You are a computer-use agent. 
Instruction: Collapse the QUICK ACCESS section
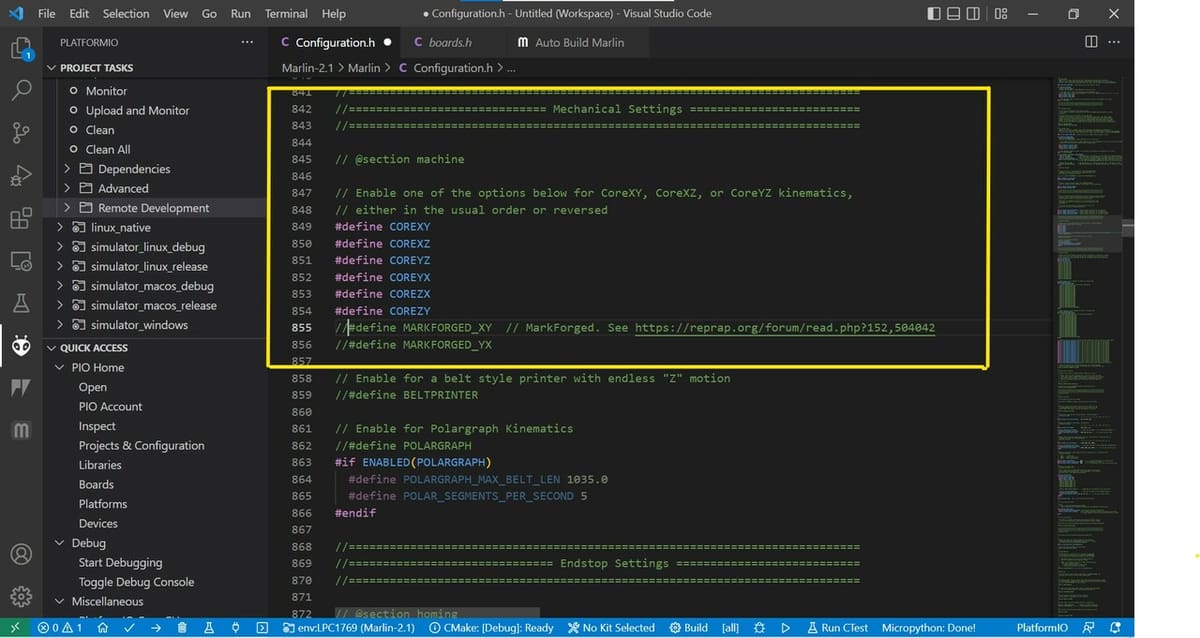pos(94,348)
